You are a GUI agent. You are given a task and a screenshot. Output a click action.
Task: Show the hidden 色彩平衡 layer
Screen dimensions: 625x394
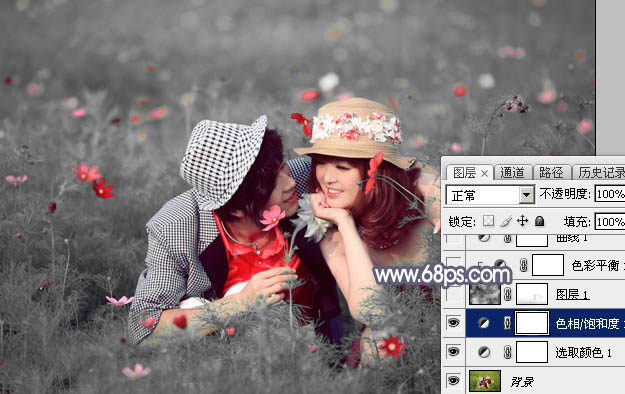pyautogui.click(x=453, y=265)
